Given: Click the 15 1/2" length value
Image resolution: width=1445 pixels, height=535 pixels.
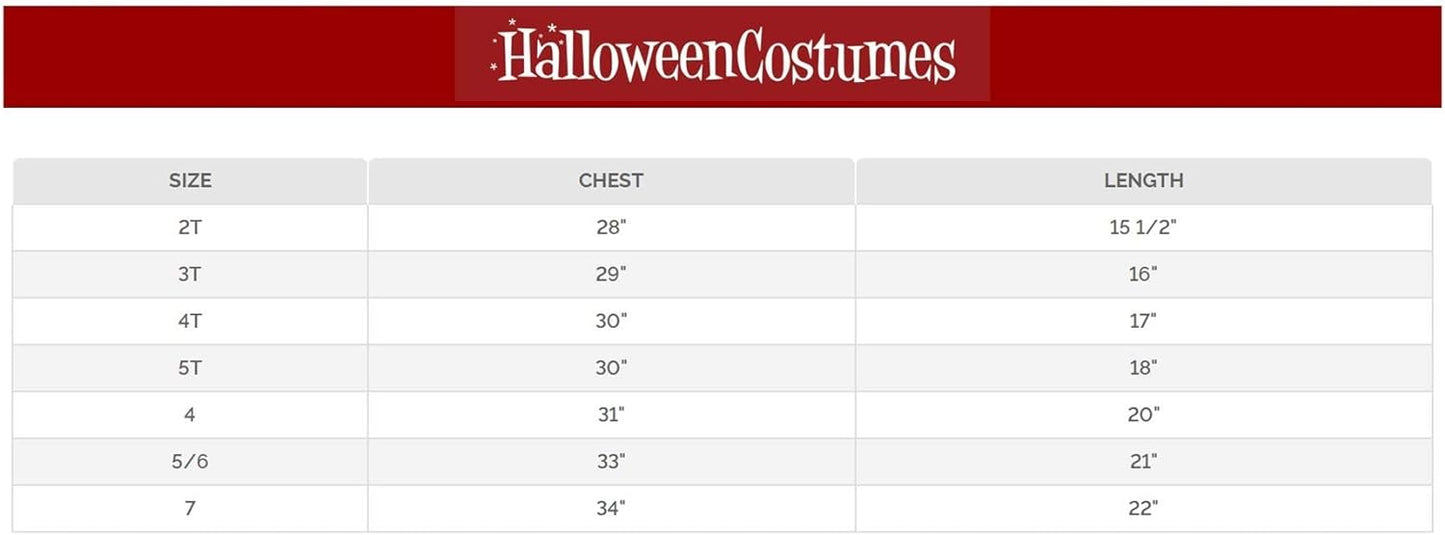Looking at the screenshot, I should click(x=1143, y=227).
